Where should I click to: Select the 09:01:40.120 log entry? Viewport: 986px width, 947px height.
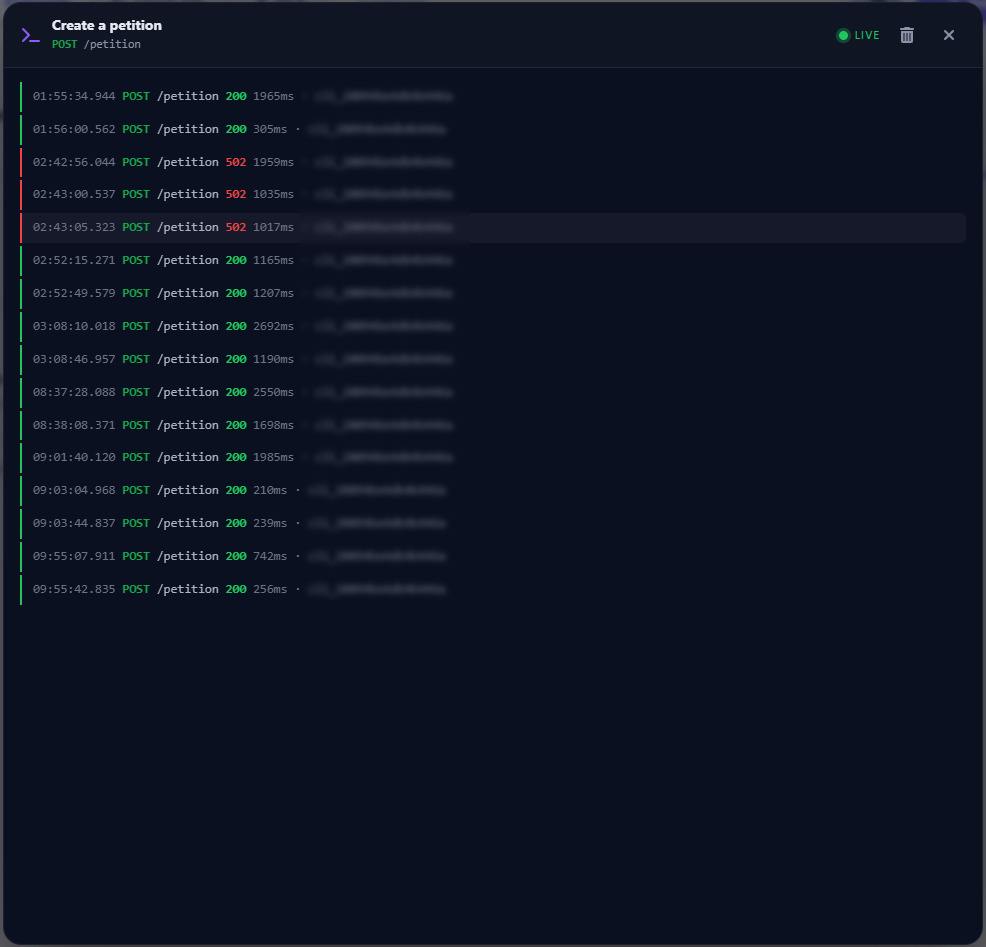[493, 457]
